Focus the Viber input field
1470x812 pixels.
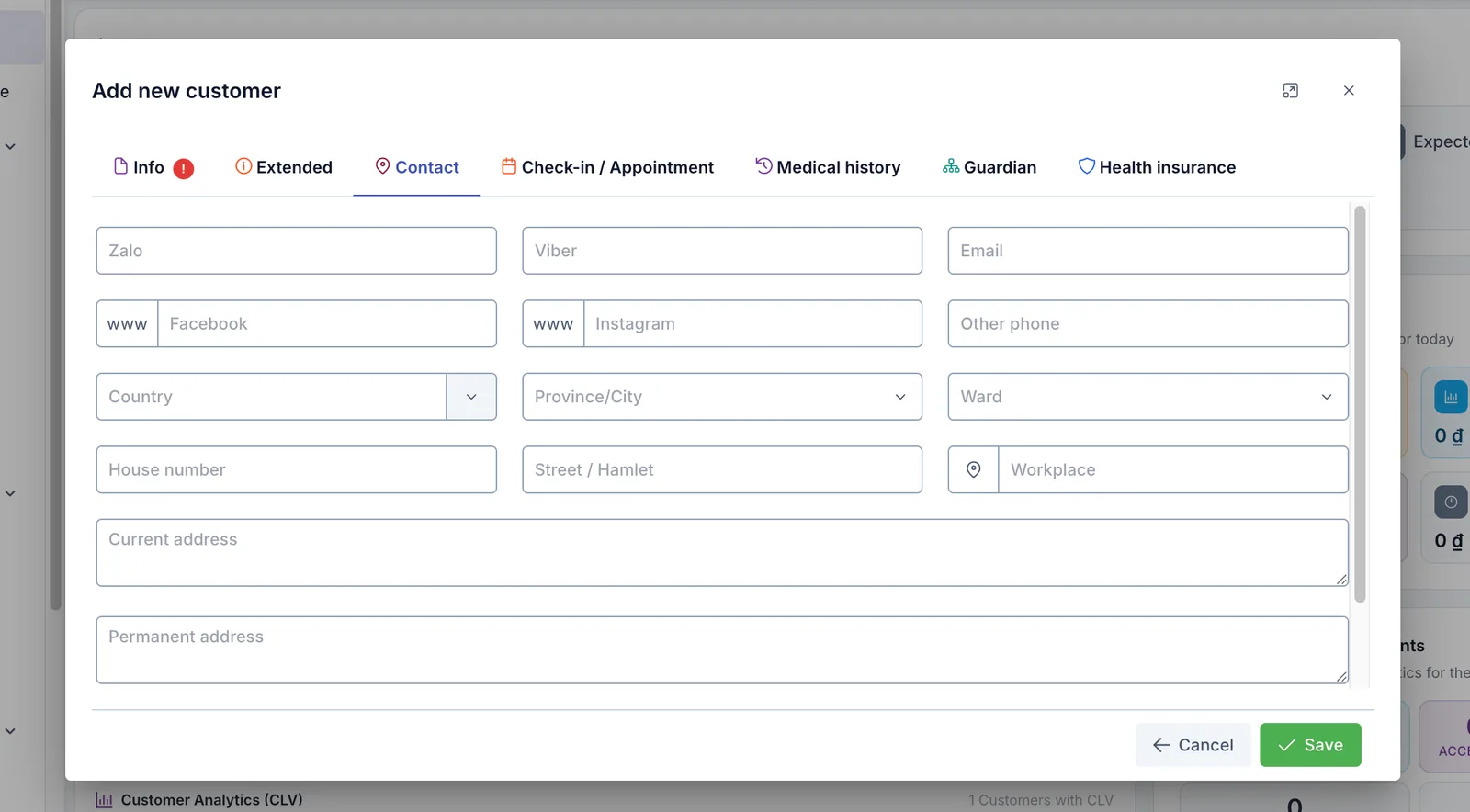click(x=722, y=251)
